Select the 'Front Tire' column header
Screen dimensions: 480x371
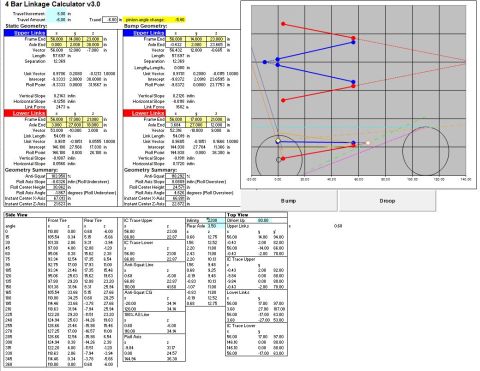coord(57,221)
